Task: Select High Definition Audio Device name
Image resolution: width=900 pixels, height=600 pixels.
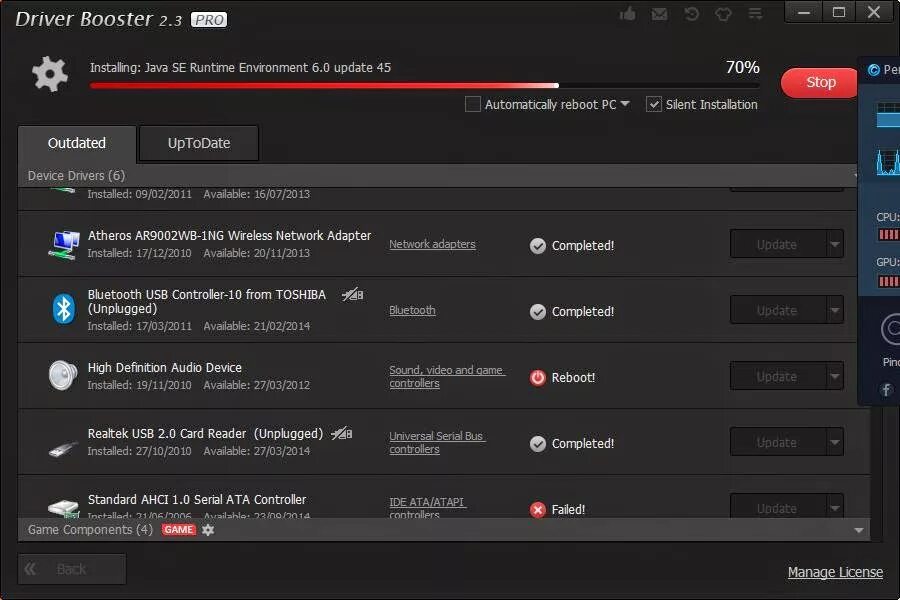Action: (x=165, y=368)
